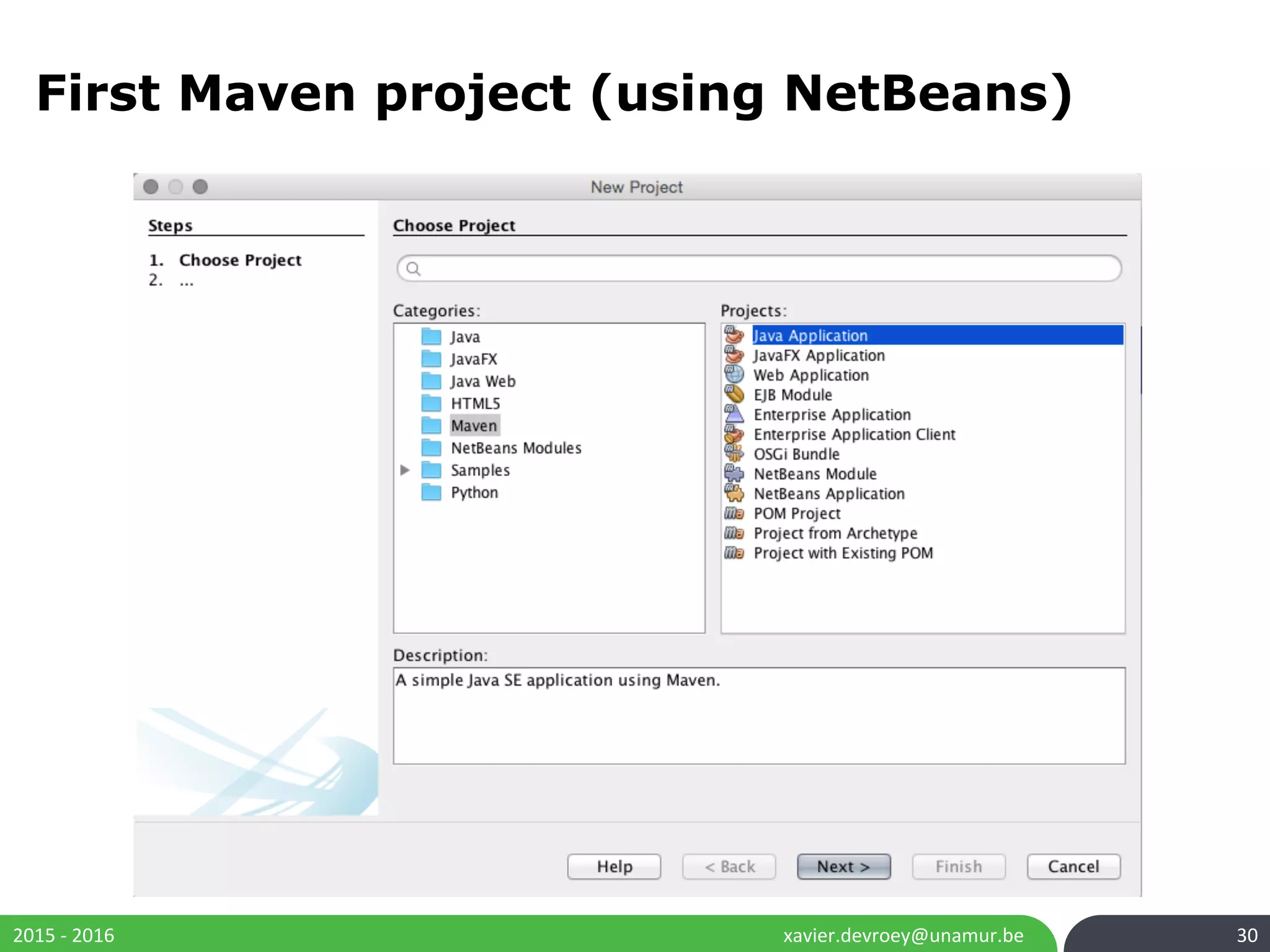Click the project search input field

(759, 268)
